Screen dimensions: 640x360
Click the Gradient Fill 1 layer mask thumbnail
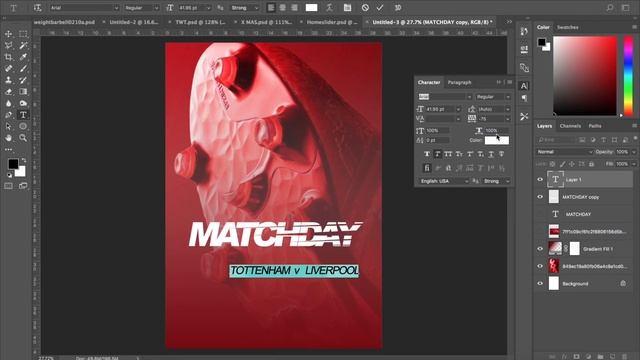click(574, 249)
